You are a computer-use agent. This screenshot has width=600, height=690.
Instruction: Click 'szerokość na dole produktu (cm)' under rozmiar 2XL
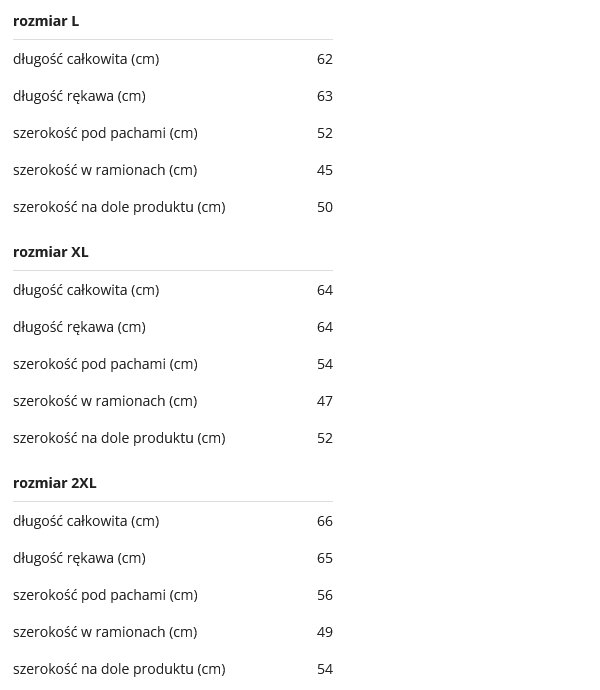click(x=119, y=669)
